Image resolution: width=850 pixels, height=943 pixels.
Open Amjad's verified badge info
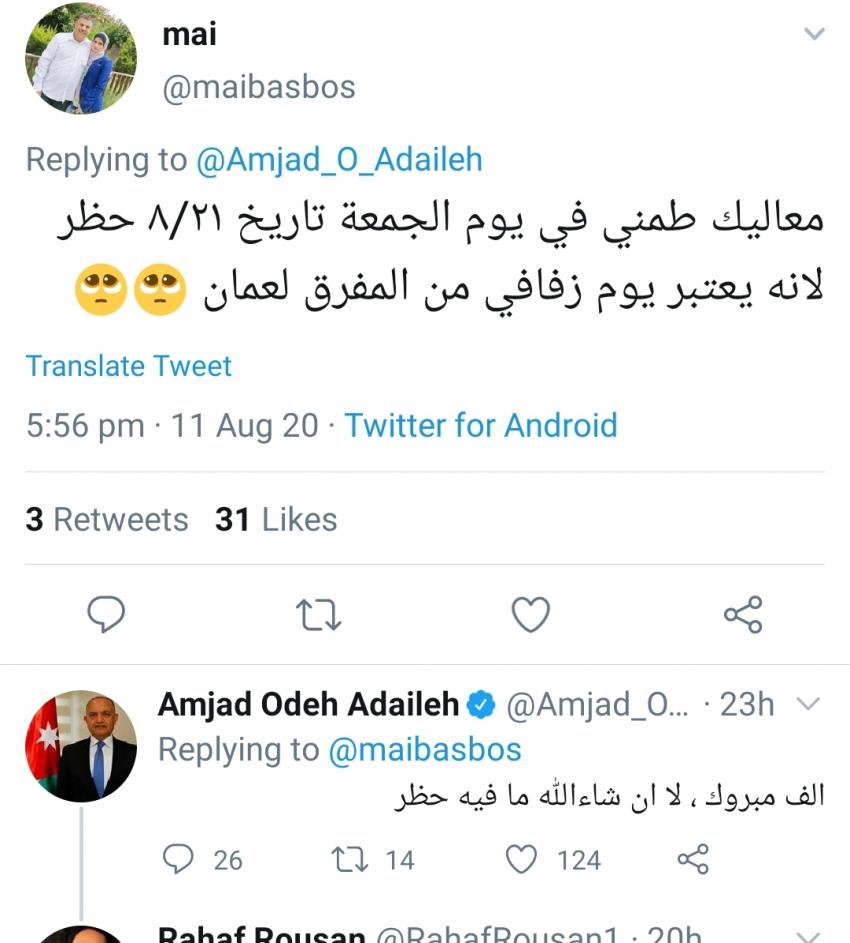point(482,705)
